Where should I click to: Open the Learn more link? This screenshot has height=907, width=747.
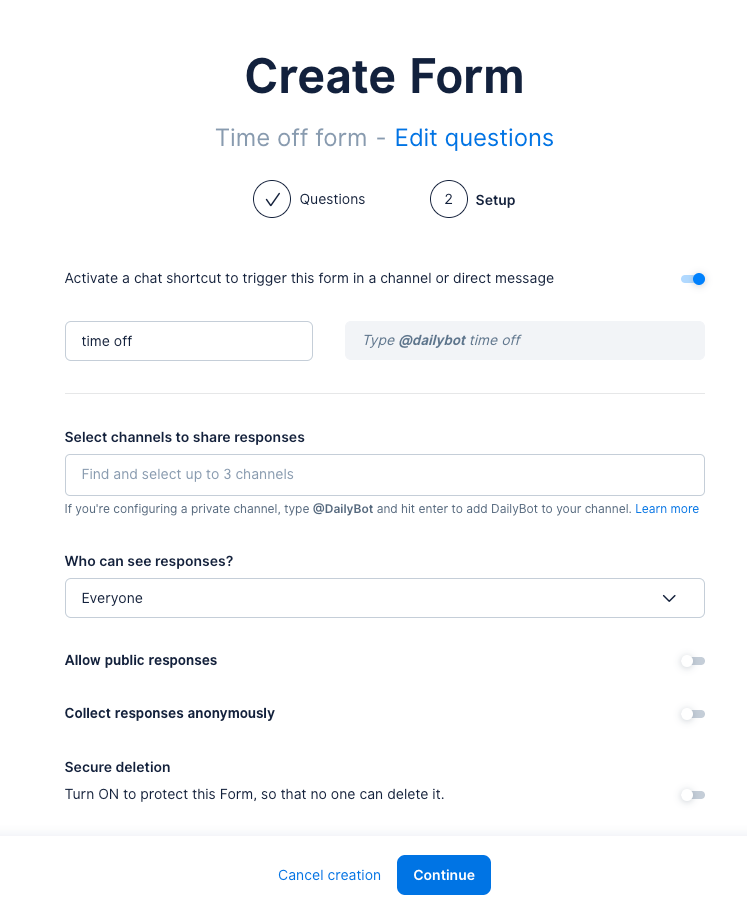point(667,509)
